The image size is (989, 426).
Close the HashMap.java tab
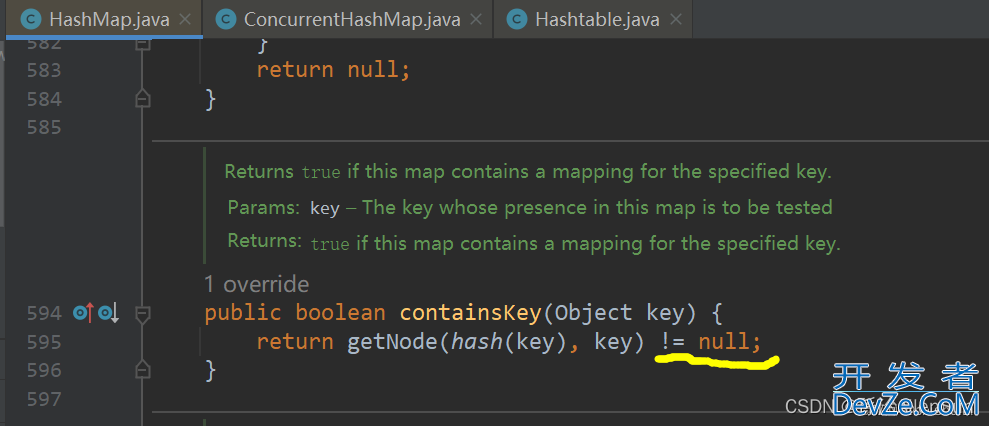point(185,20)
